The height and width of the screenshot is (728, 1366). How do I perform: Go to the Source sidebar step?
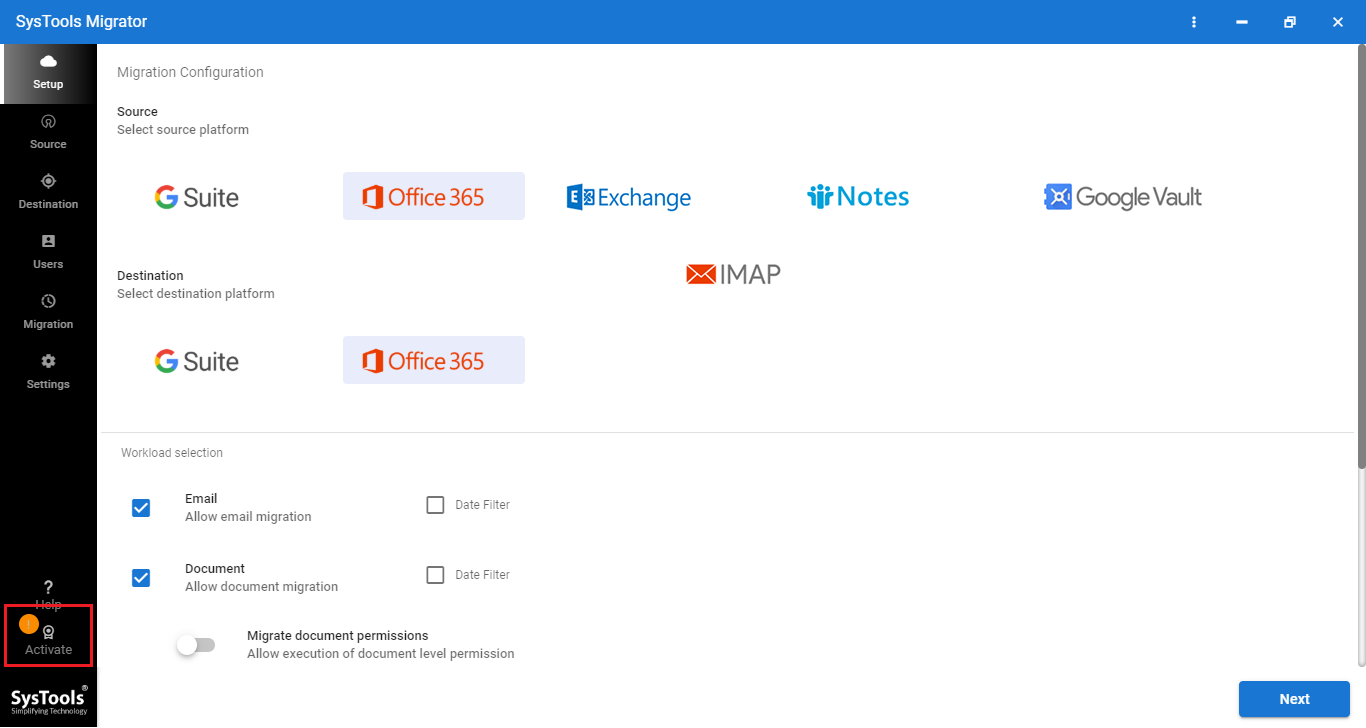[48, 133]
